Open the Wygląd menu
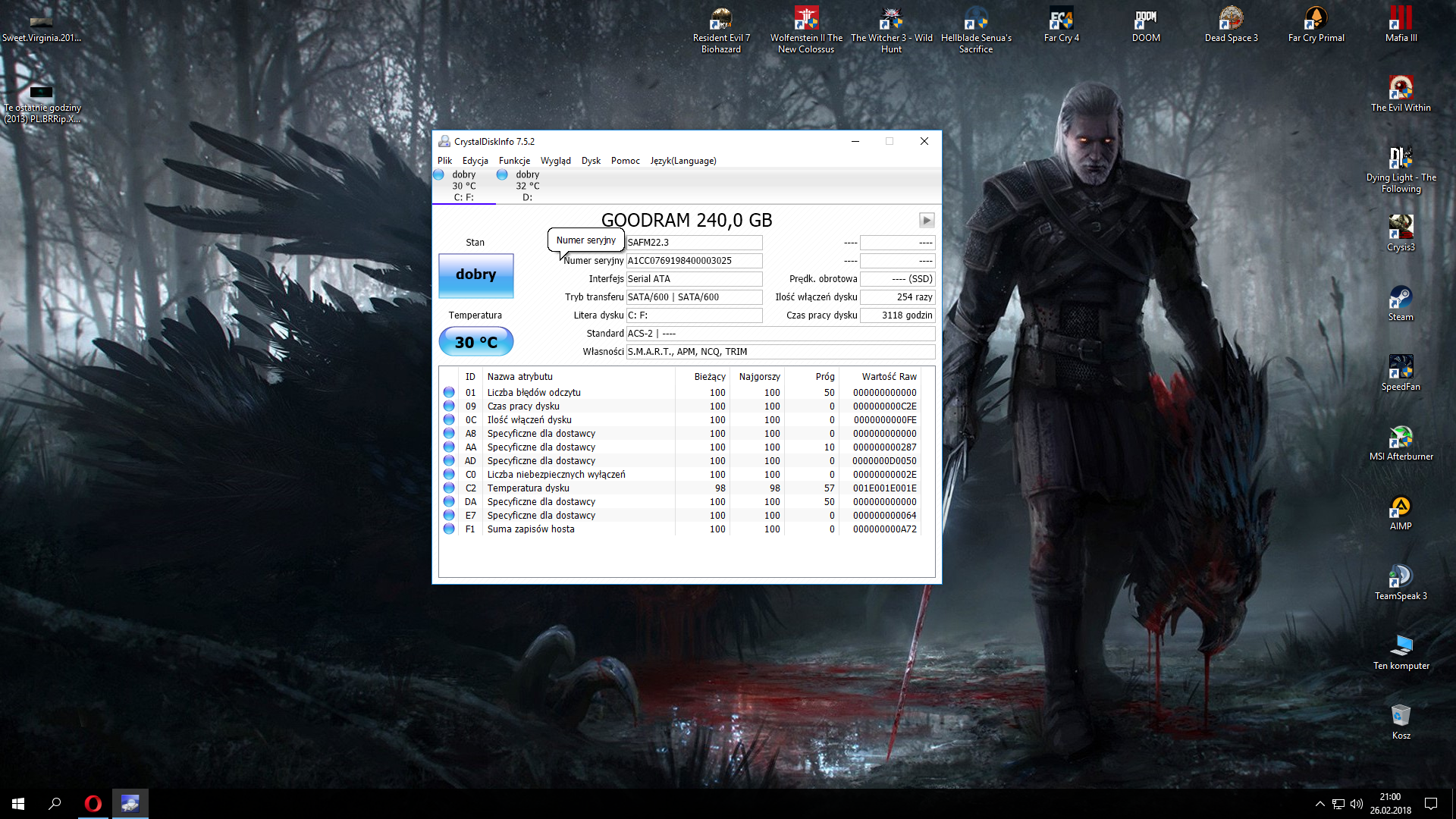1456x819 pixels. tap(556, 161)
